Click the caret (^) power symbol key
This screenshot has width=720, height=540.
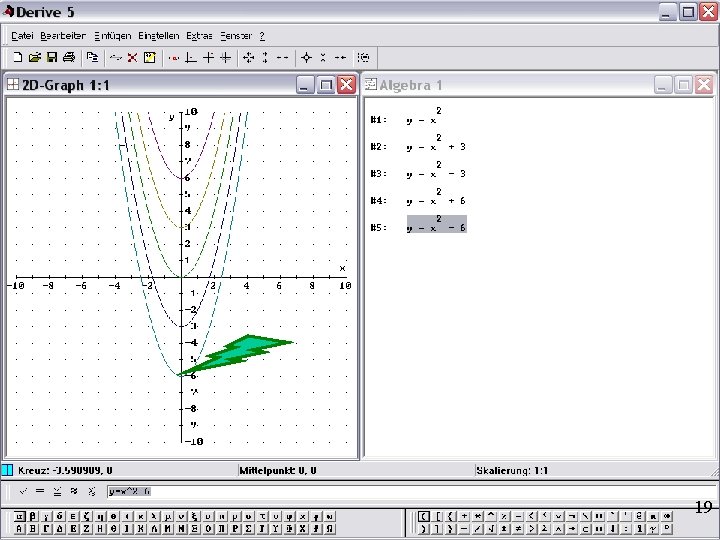point(491,516)
